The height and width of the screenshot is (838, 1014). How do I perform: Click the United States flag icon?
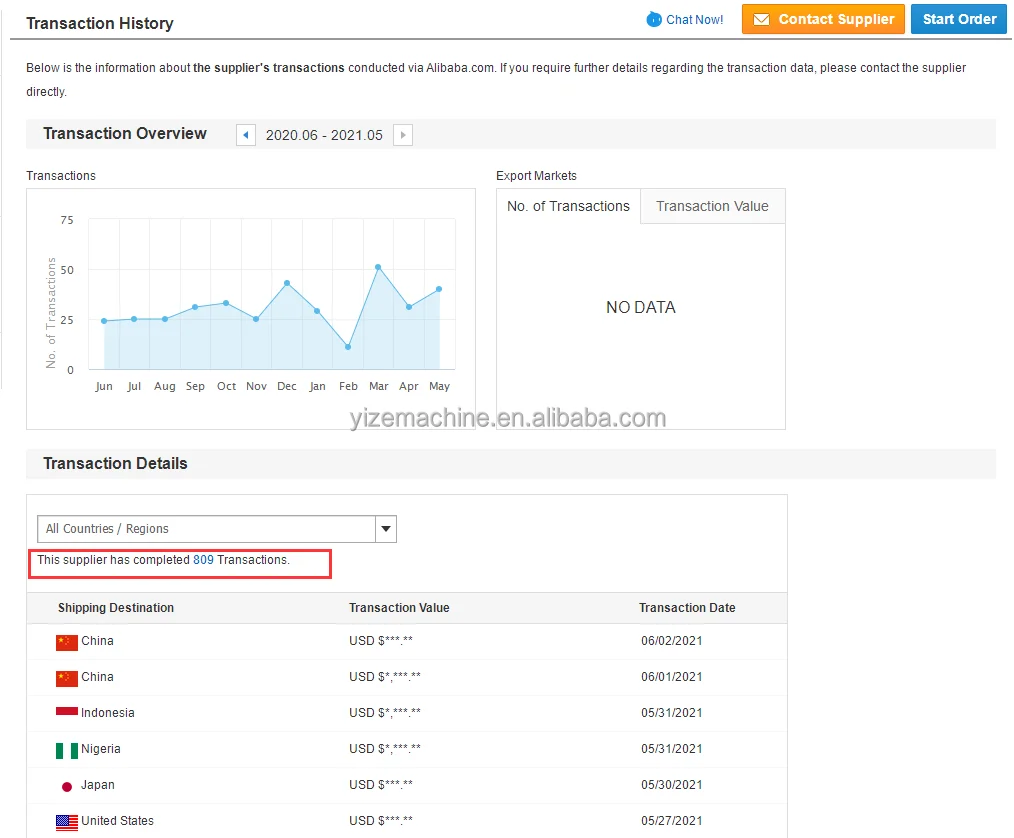coord(67,822)
